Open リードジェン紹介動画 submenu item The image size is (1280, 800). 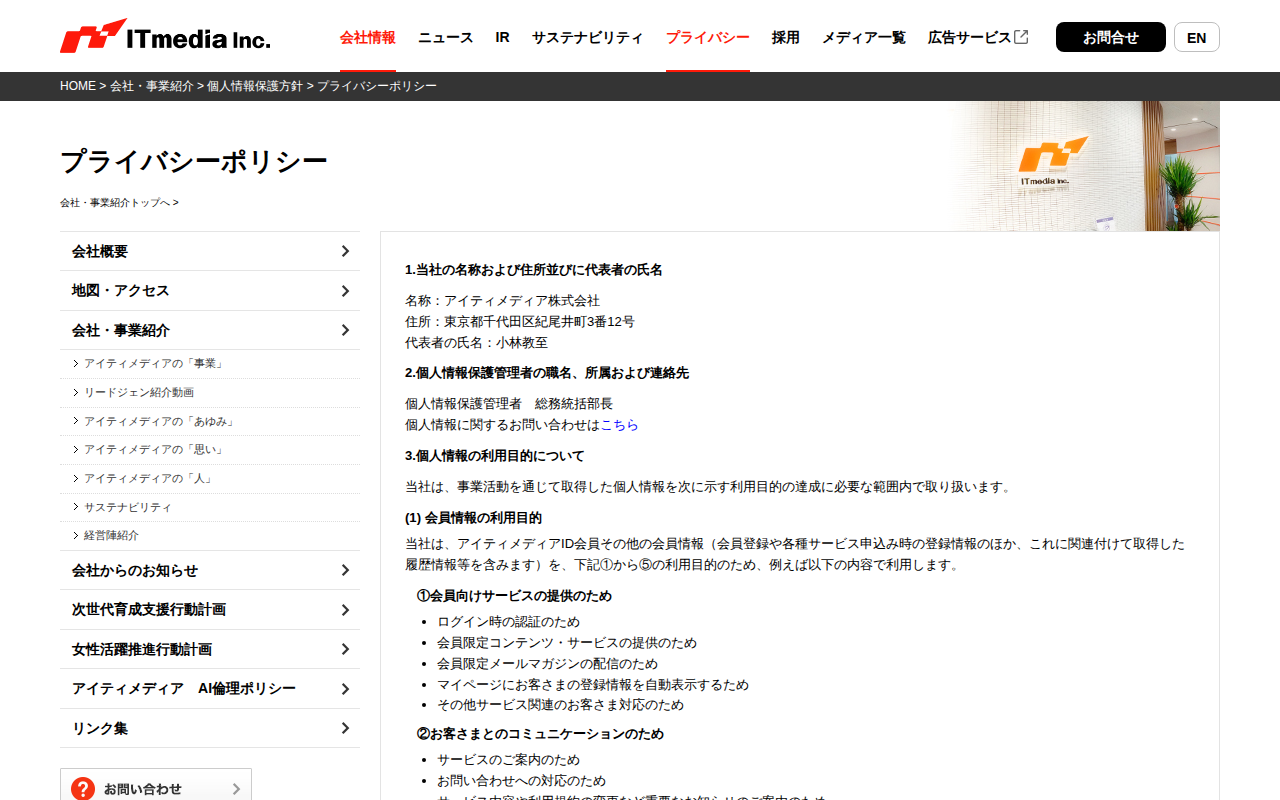[x=210, y=393]
